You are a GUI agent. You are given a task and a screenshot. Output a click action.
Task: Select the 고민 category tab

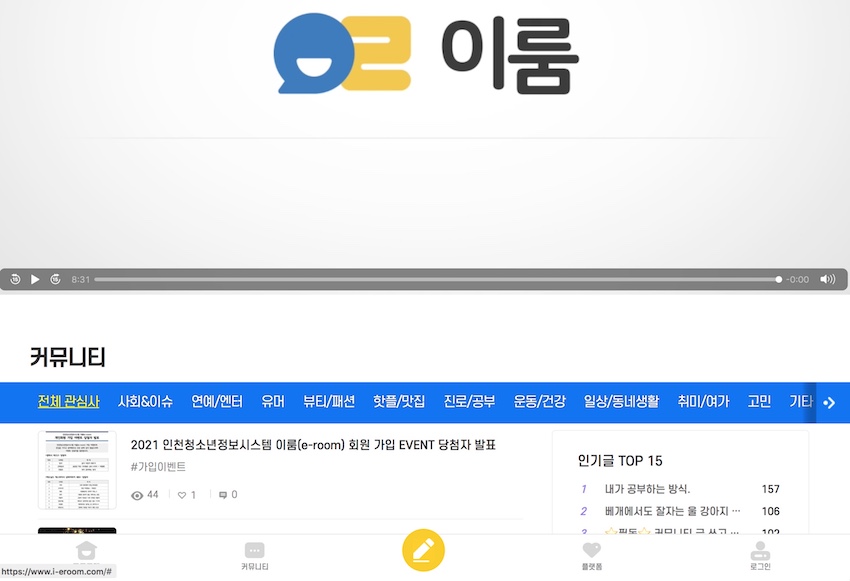pos(759,402)
